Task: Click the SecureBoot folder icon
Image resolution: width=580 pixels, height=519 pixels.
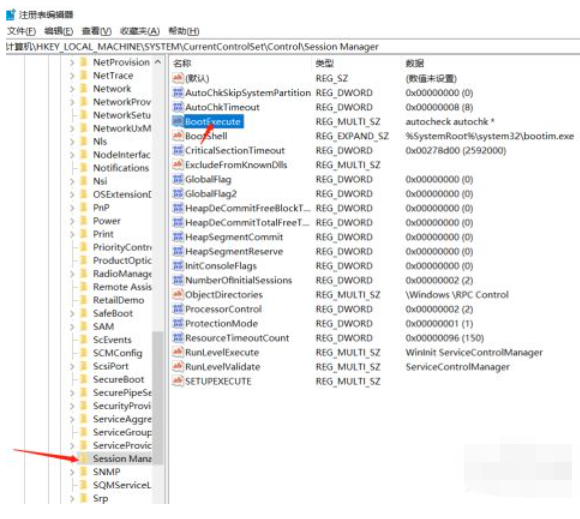Action: pyautogui.click(x=84, y=379)
